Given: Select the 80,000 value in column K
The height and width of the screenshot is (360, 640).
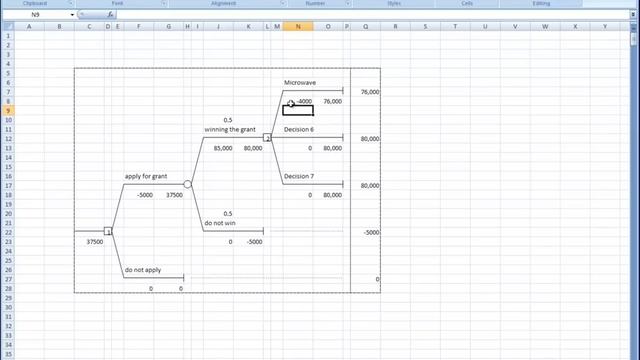Looking at the screenshot, I should 253,148.
